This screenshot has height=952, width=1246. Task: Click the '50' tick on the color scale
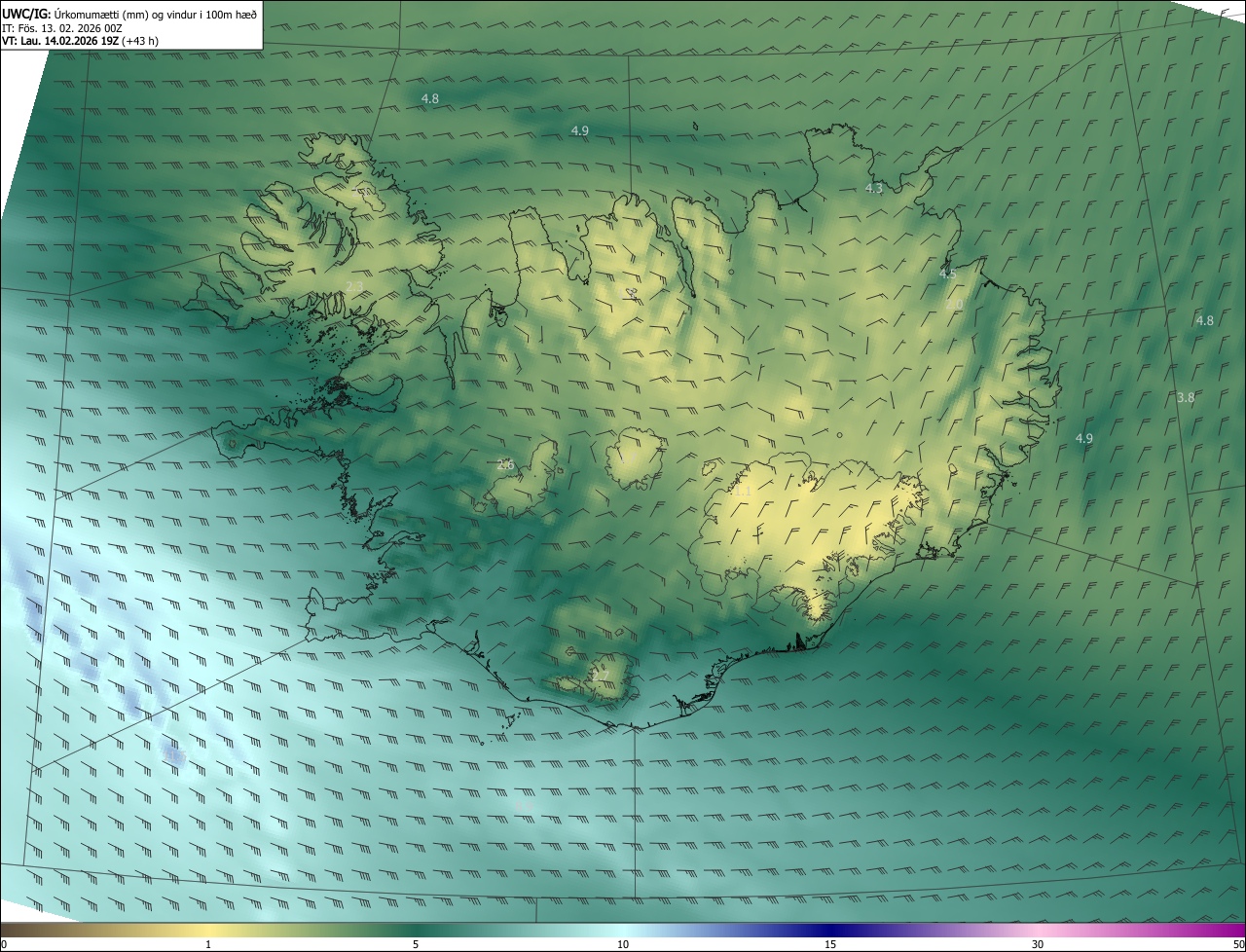click(x=1238, y=944)
